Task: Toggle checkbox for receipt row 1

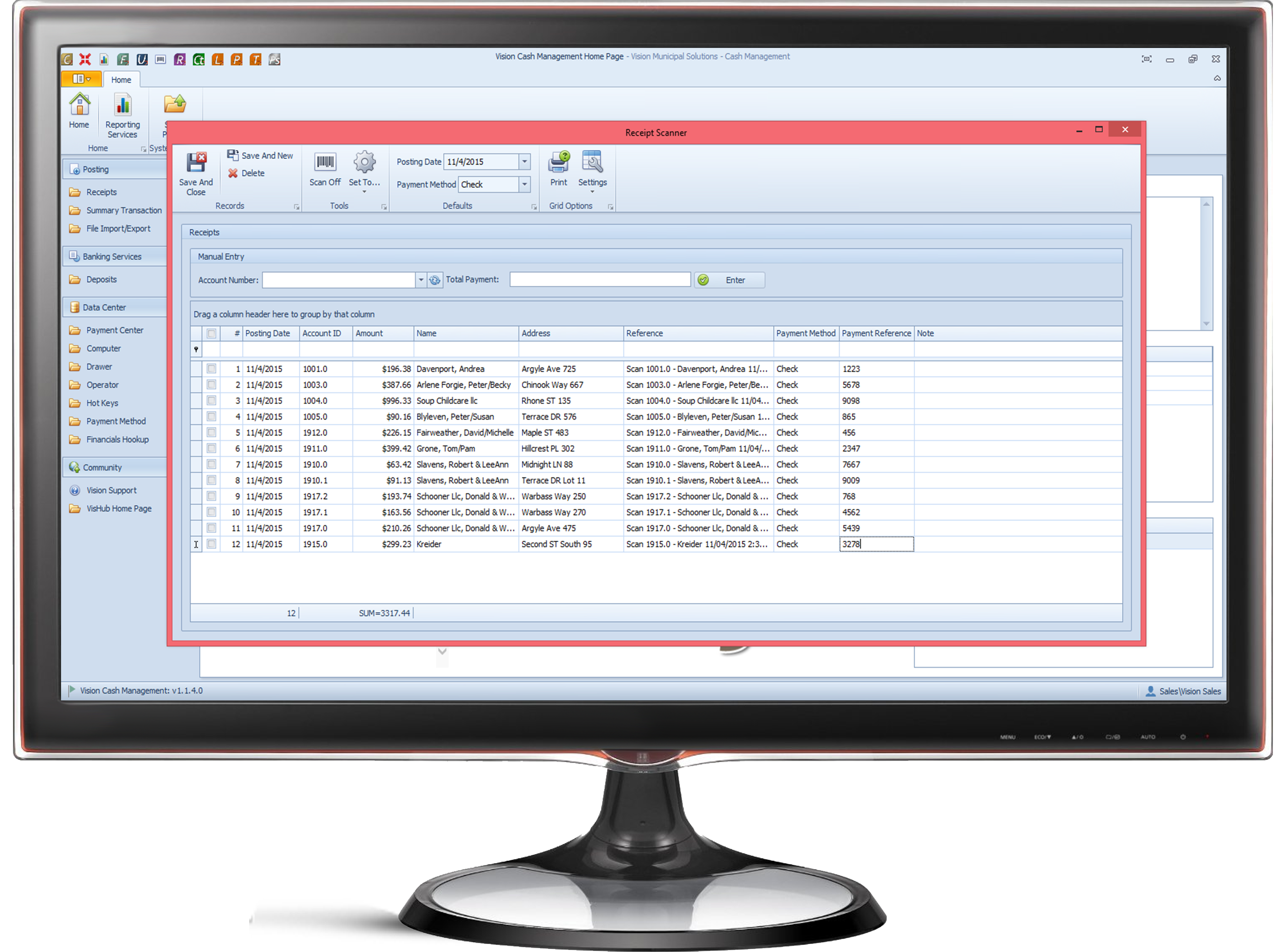Action: pyautogui.click(x=210, y=368)
